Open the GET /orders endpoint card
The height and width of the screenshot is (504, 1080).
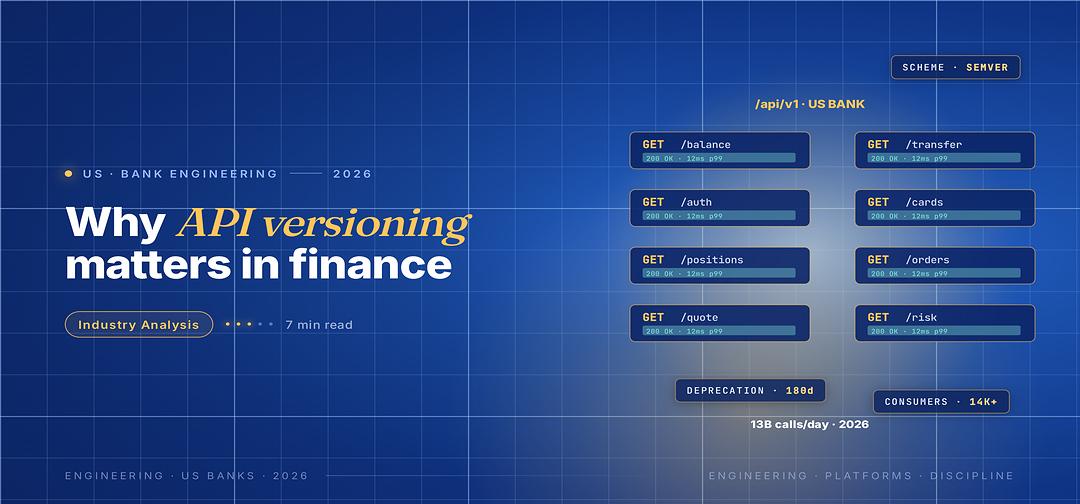click(944, 266)
